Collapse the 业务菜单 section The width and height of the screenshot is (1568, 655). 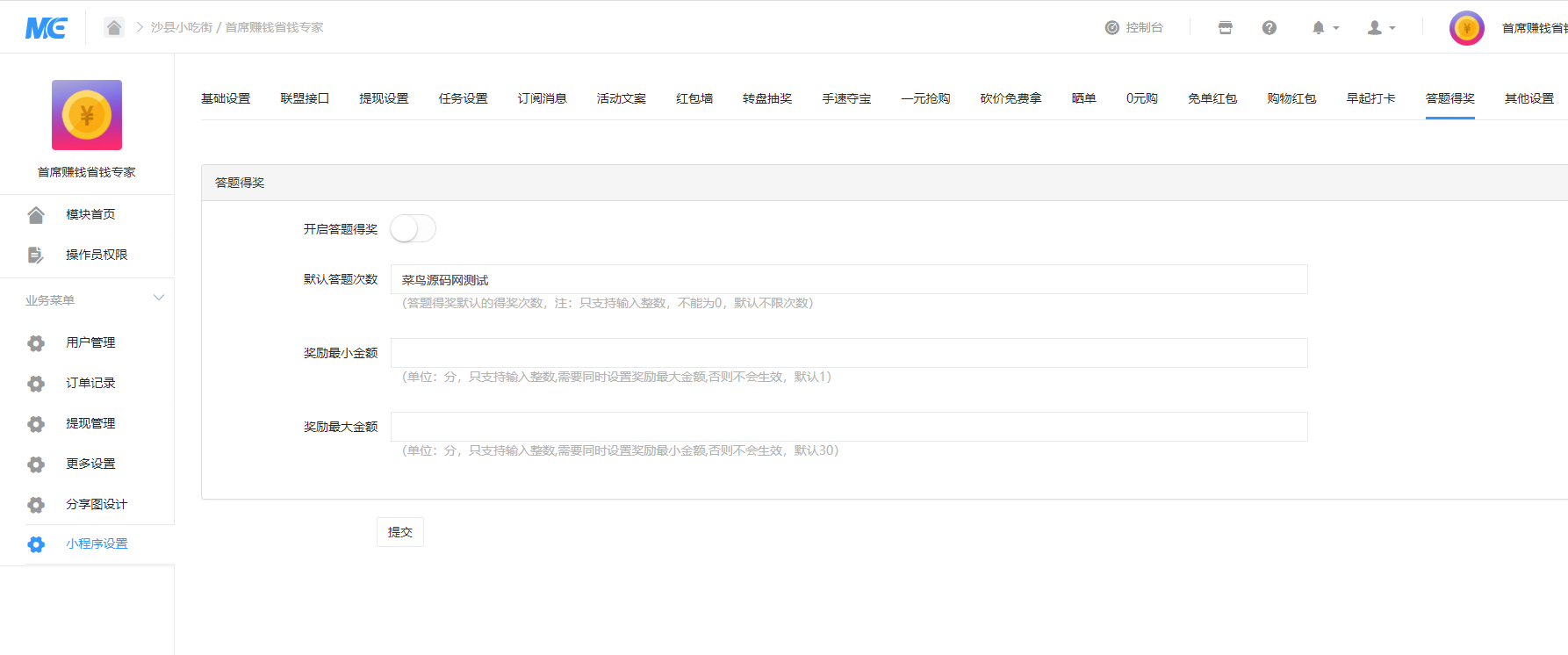pyautogui.click(x=159, y=299)
